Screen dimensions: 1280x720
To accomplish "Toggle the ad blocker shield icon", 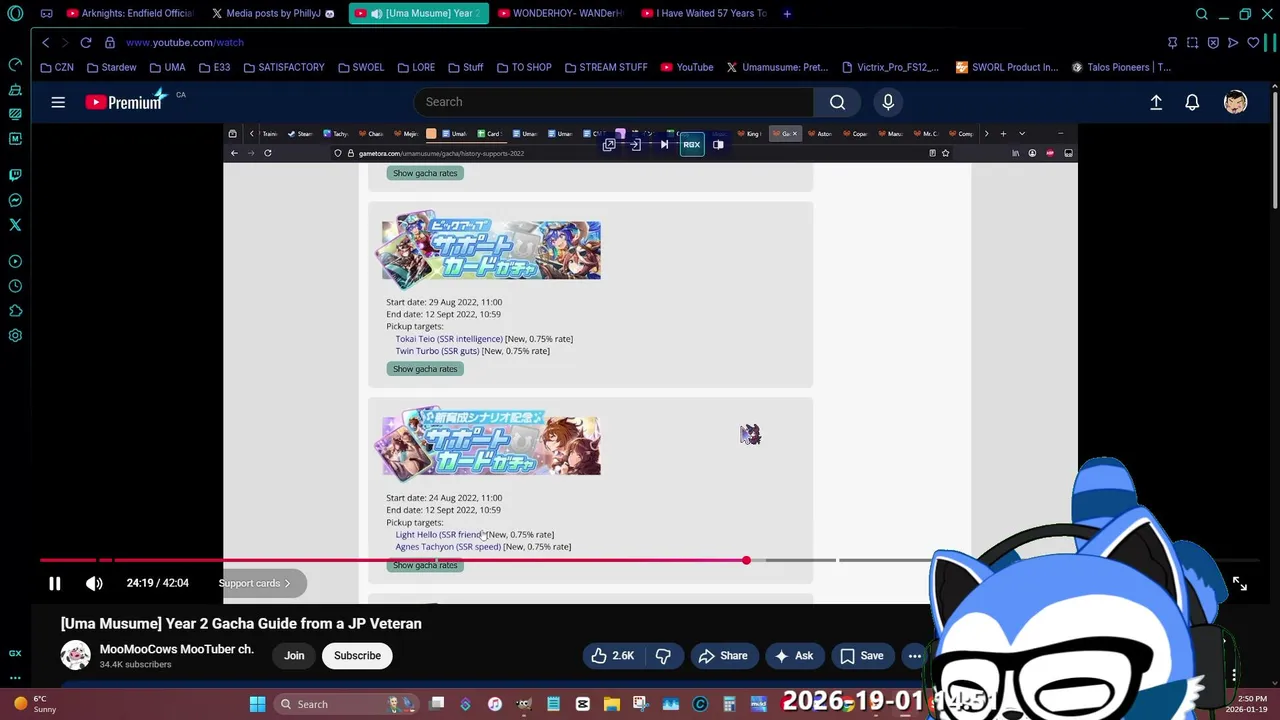I will (1213, 43).
